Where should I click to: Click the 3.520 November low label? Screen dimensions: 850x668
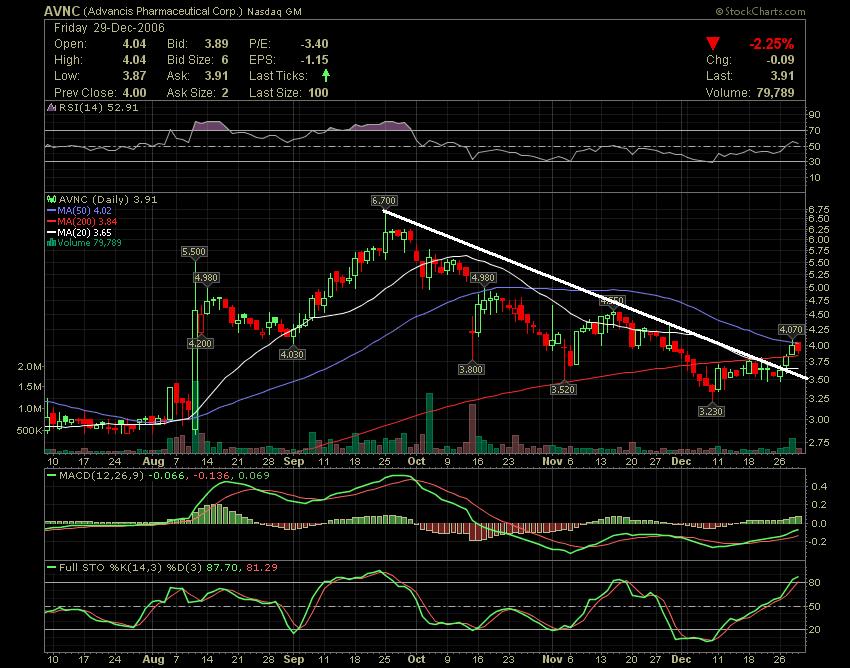click(563, 389)
